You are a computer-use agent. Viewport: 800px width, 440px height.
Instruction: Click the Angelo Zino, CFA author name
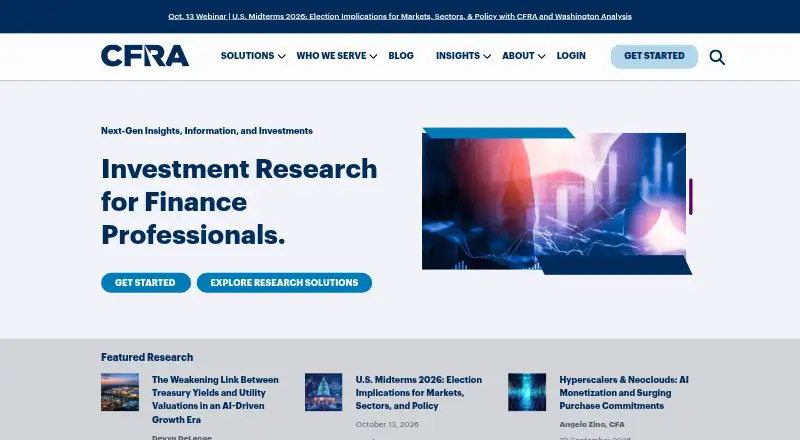pyautogui.click(x=592, y=425)
